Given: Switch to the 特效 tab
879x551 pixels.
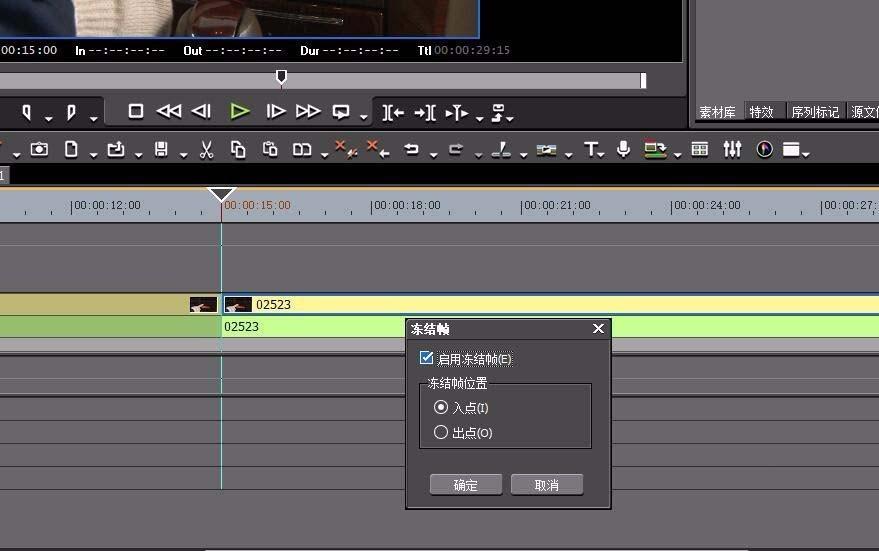Looking at the screenshot, I should point(762,112).
